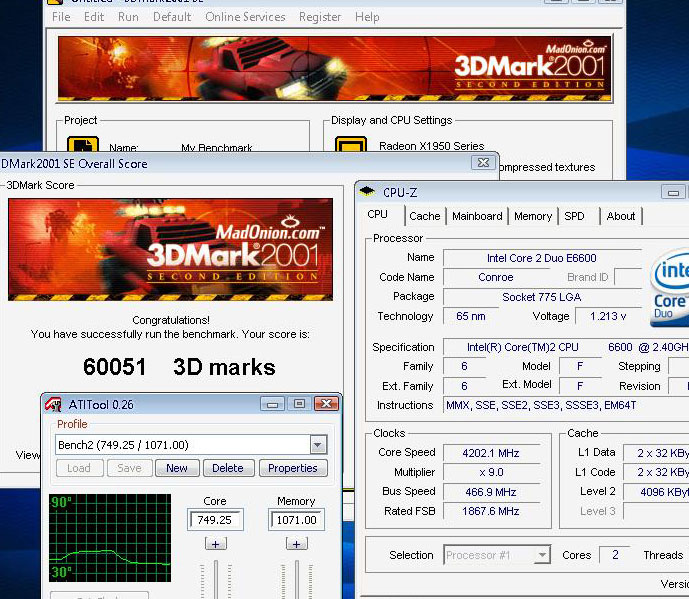Minimize the ATITool window
689x599 pixels.
272,404
